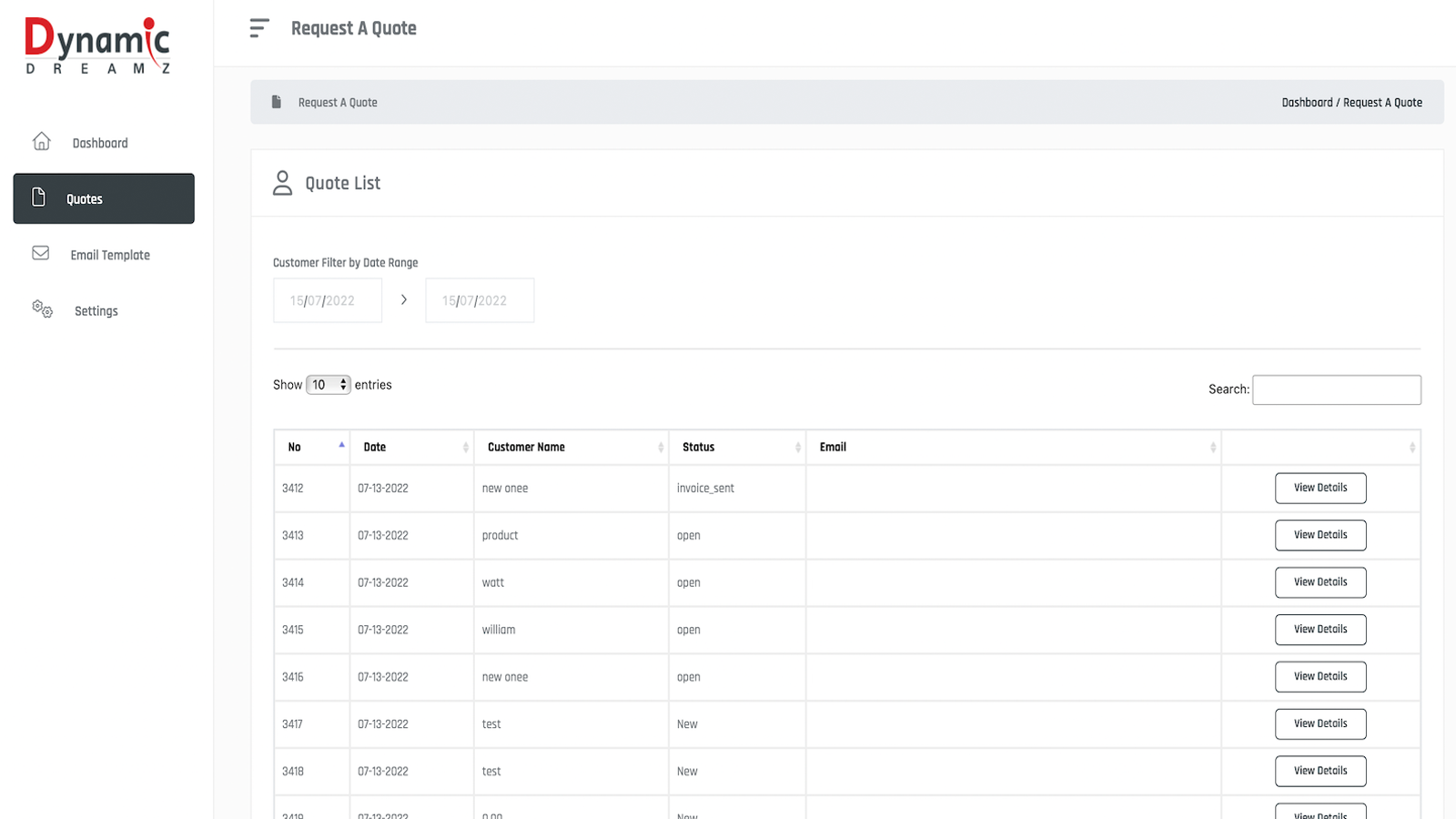
Task: View Details for quote 3412
Action: [1319, 488]
